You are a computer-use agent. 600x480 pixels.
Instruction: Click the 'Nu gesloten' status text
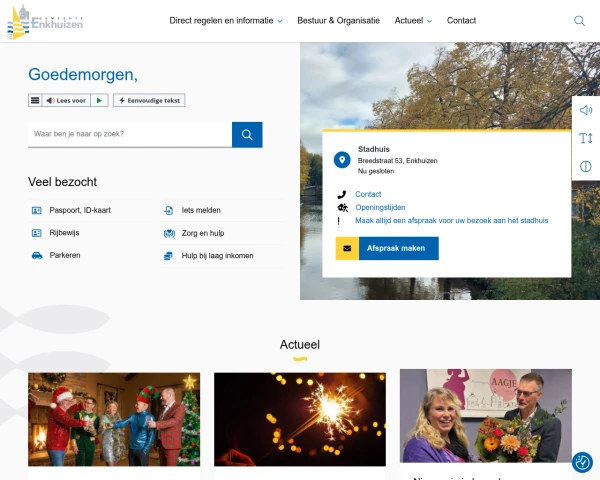[376, 171]
